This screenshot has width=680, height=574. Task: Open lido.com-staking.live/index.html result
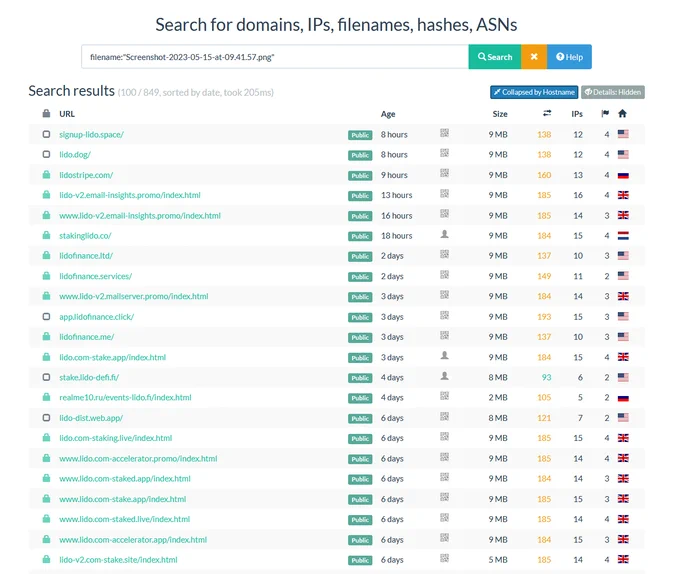[116, 438]
